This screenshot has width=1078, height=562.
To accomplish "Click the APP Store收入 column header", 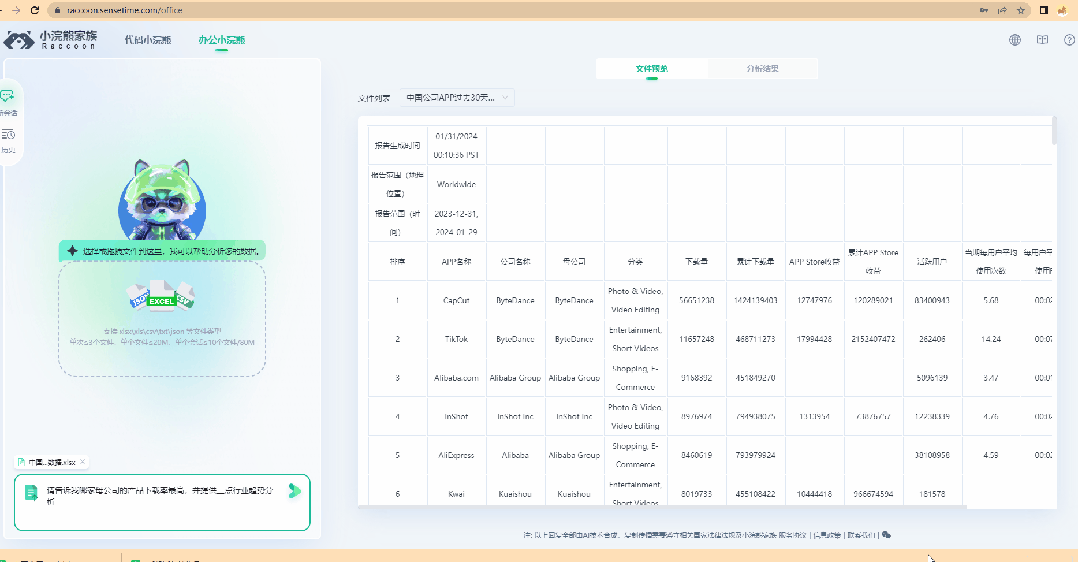I will pos(814,261).
